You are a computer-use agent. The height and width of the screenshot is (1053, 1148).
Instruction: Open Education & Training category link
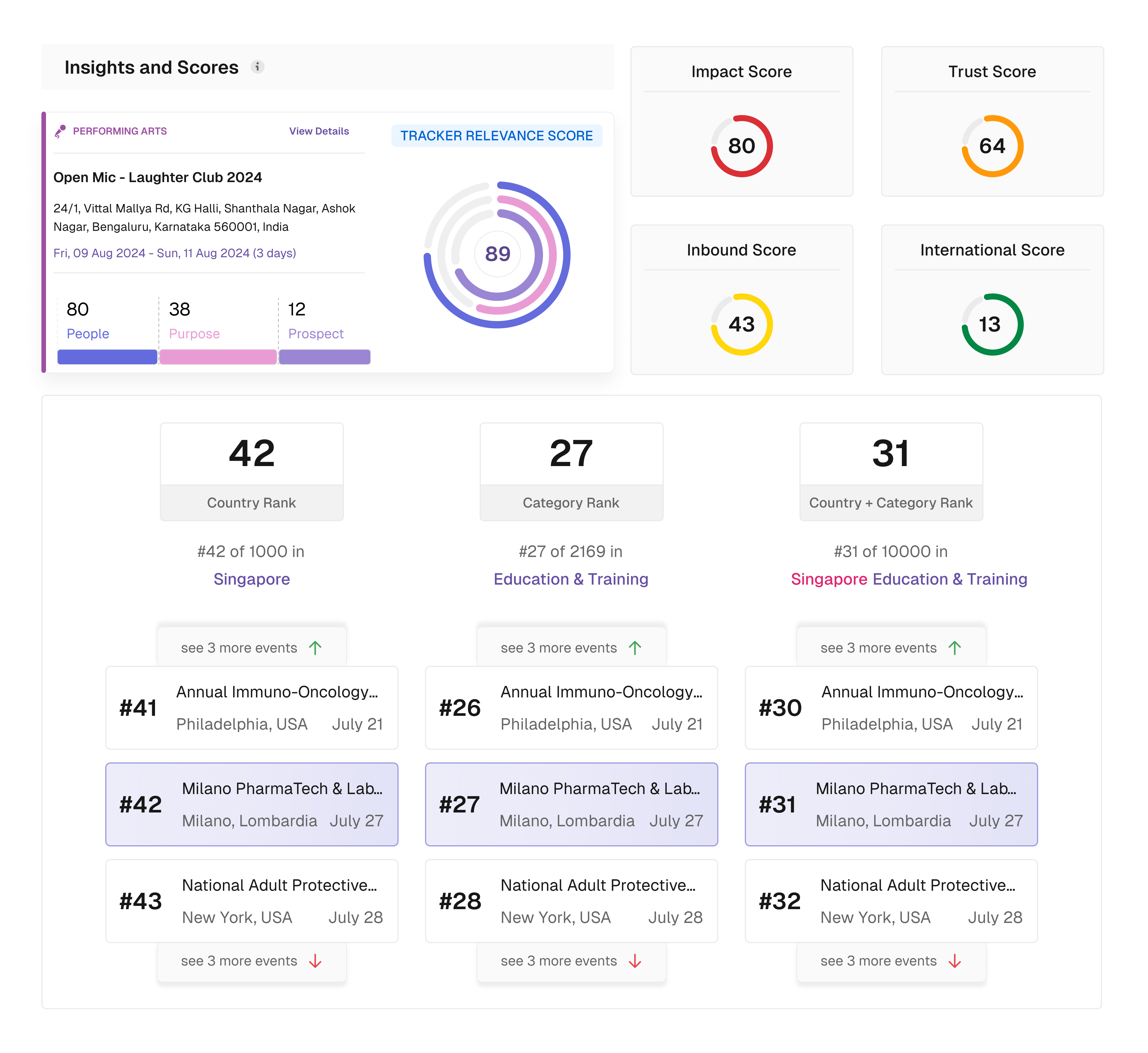click(571, 579)
